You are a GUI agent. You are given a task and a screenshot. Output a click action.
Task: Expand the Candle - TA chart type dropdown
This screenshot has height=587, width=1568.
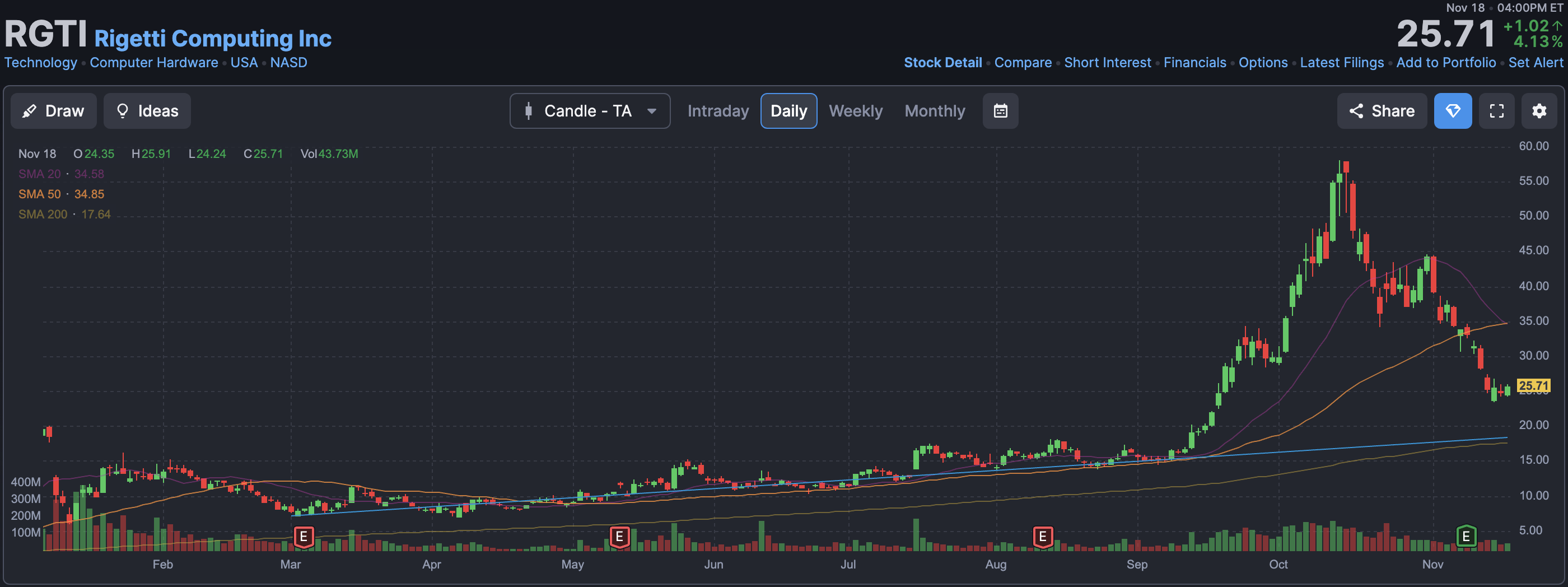tap(590, 111)
